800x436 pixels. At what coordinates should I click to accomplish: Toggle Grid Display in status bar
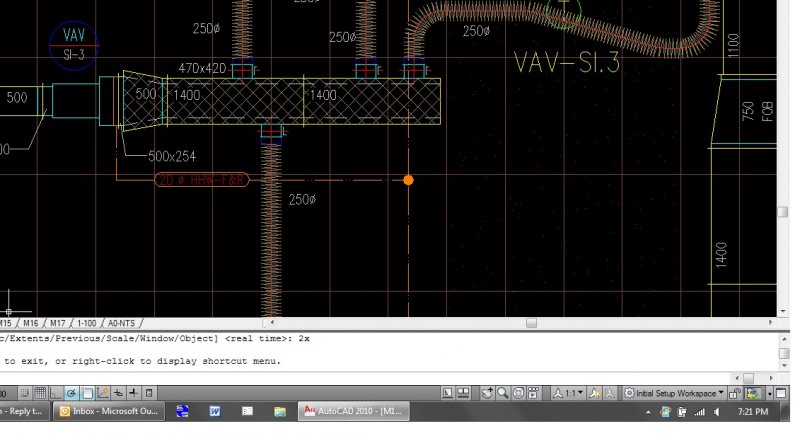click(x=40, y=393)
